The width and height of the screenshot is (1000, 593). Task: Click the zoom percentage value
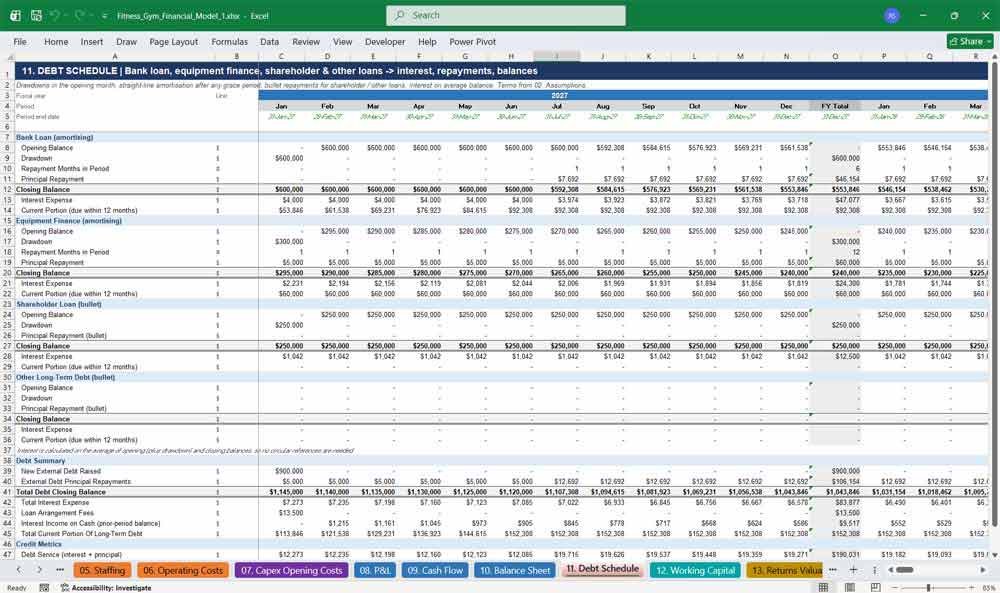coord(988,587)
